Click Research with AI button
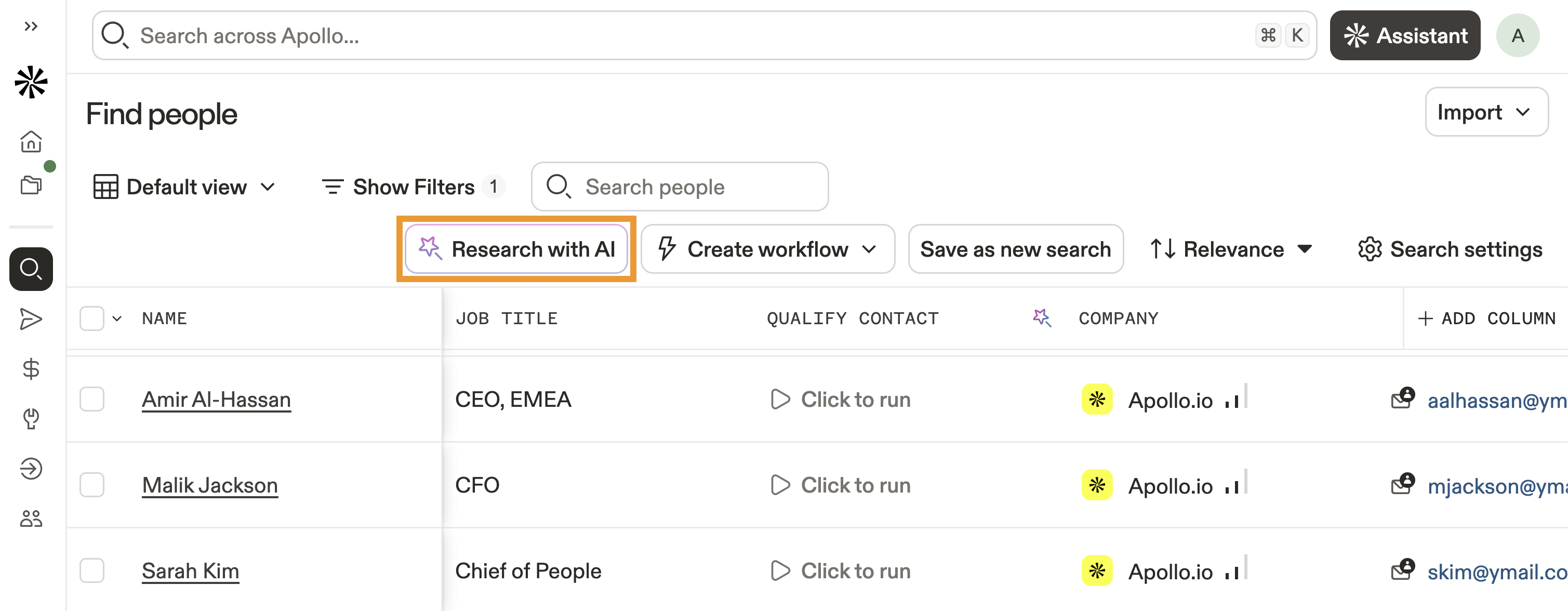Screen dimensions: 1568x611 tap(516, 249)
